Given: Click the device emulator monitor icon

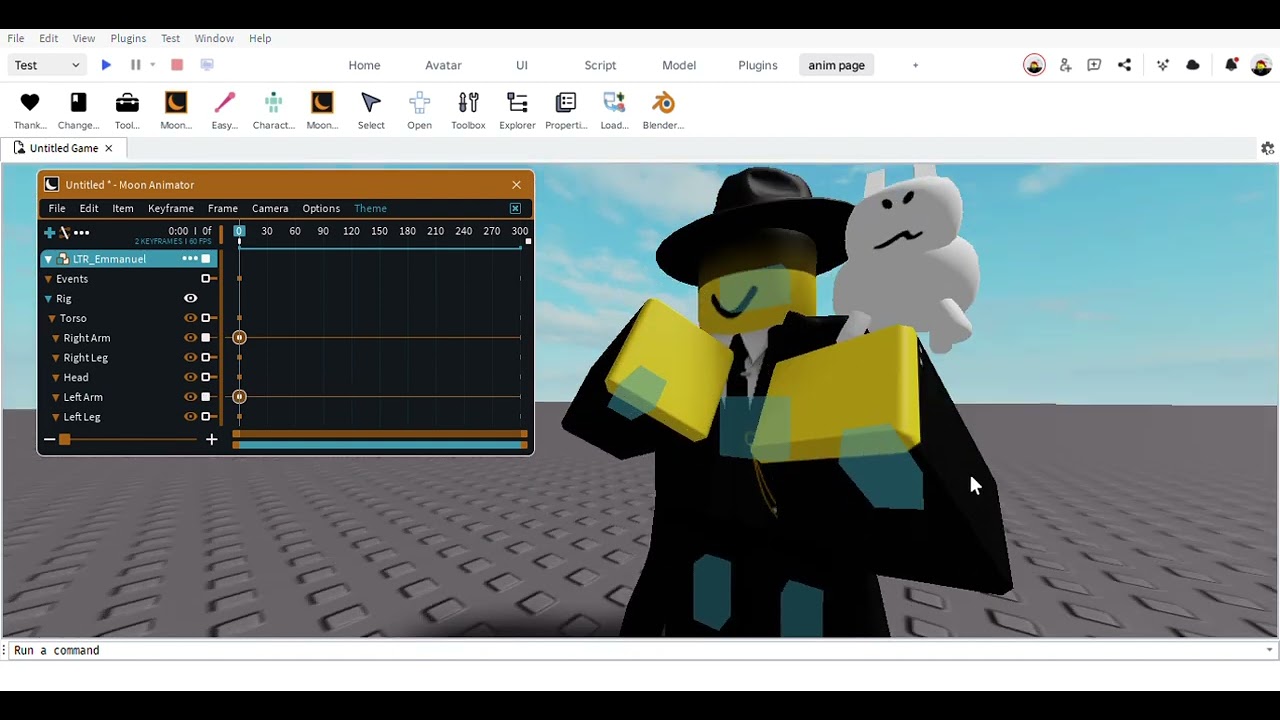Looking at the screenshot, I should [x=207, y=65].
